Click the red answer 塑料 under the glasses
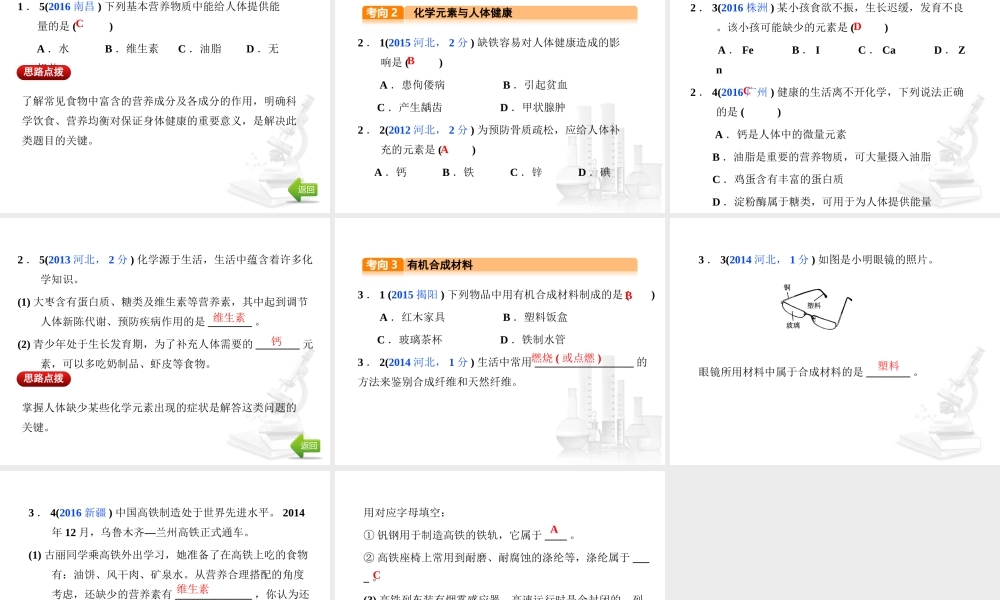1000x600 pixels. [x=888, y=365]
